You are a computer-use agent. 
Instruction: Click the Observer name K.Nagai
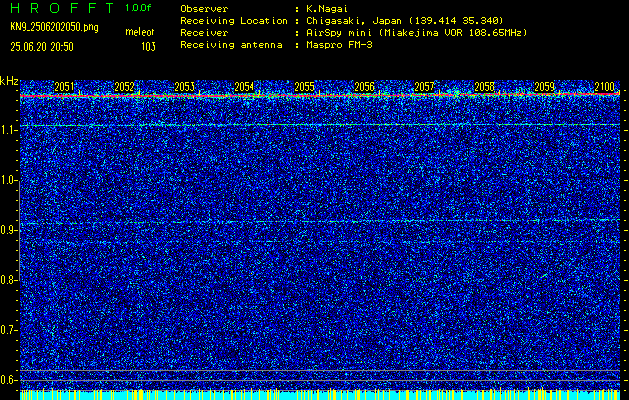(x=325, y=9)
